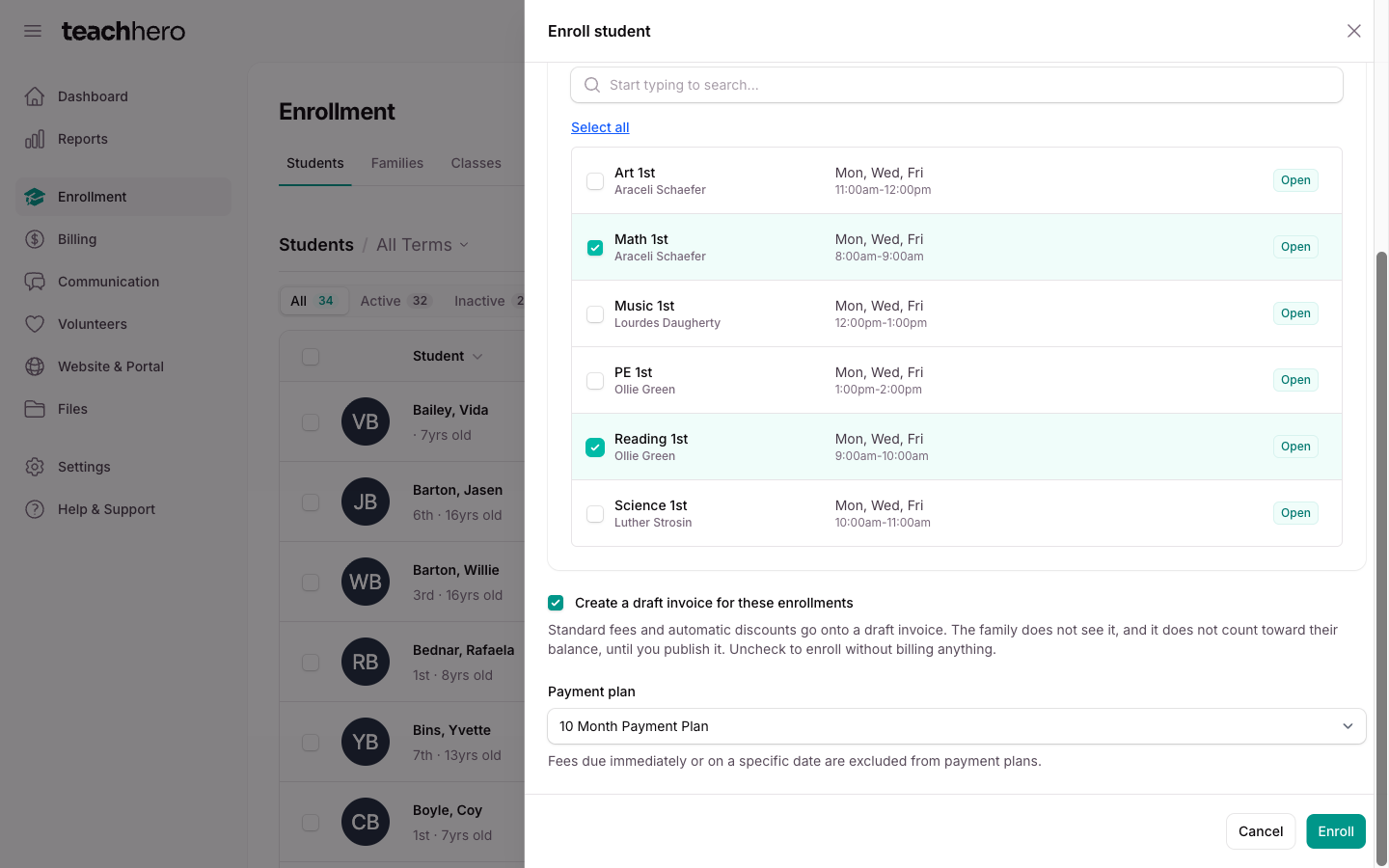Image resolution: width=1389 pixels, height=868 pixels.
Task: Click the search magnifier icon
Action: (x=592, y=85)
